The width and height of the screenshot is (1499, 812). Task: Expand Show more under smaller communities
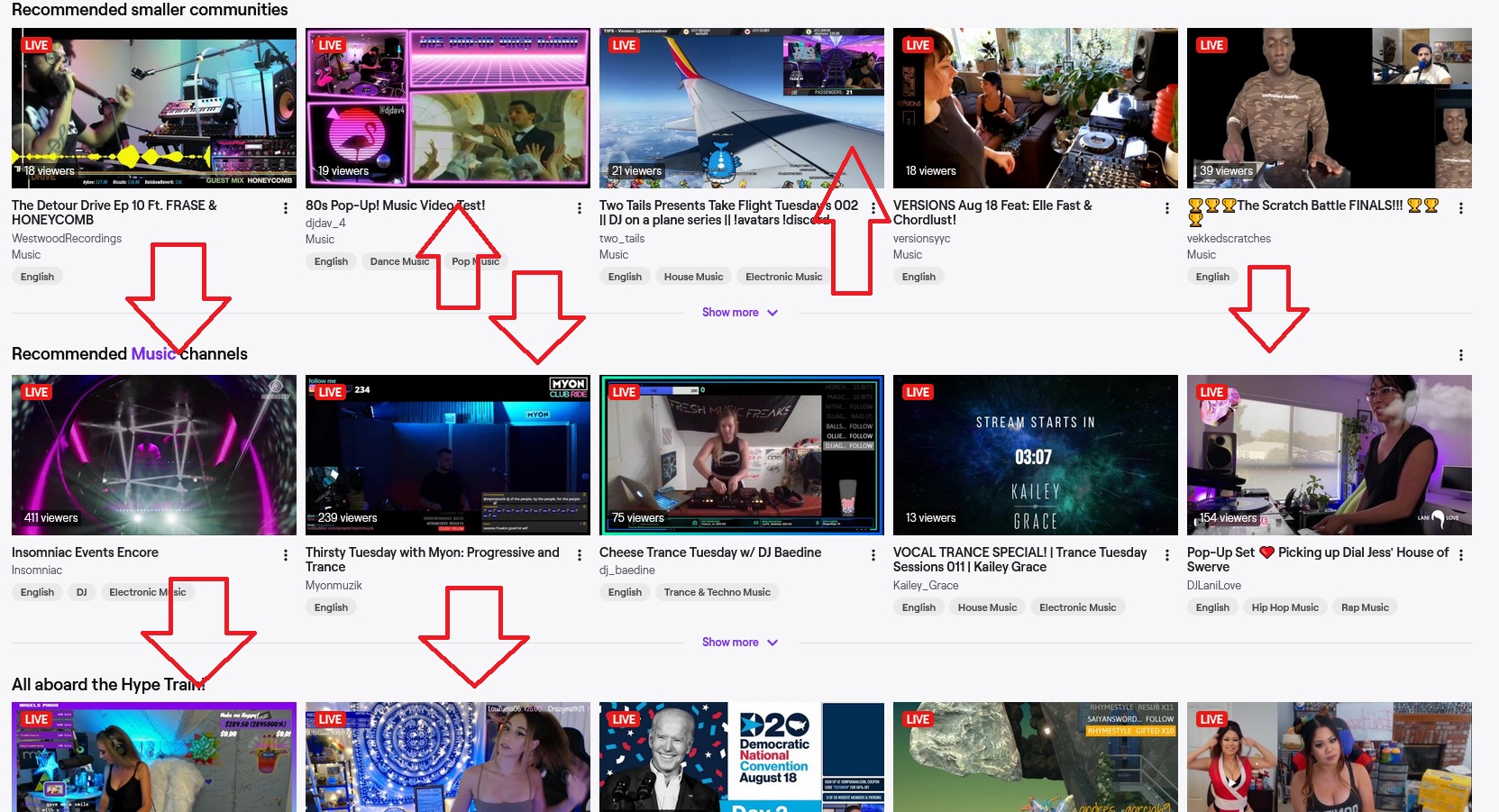click(x=739, y=313)
